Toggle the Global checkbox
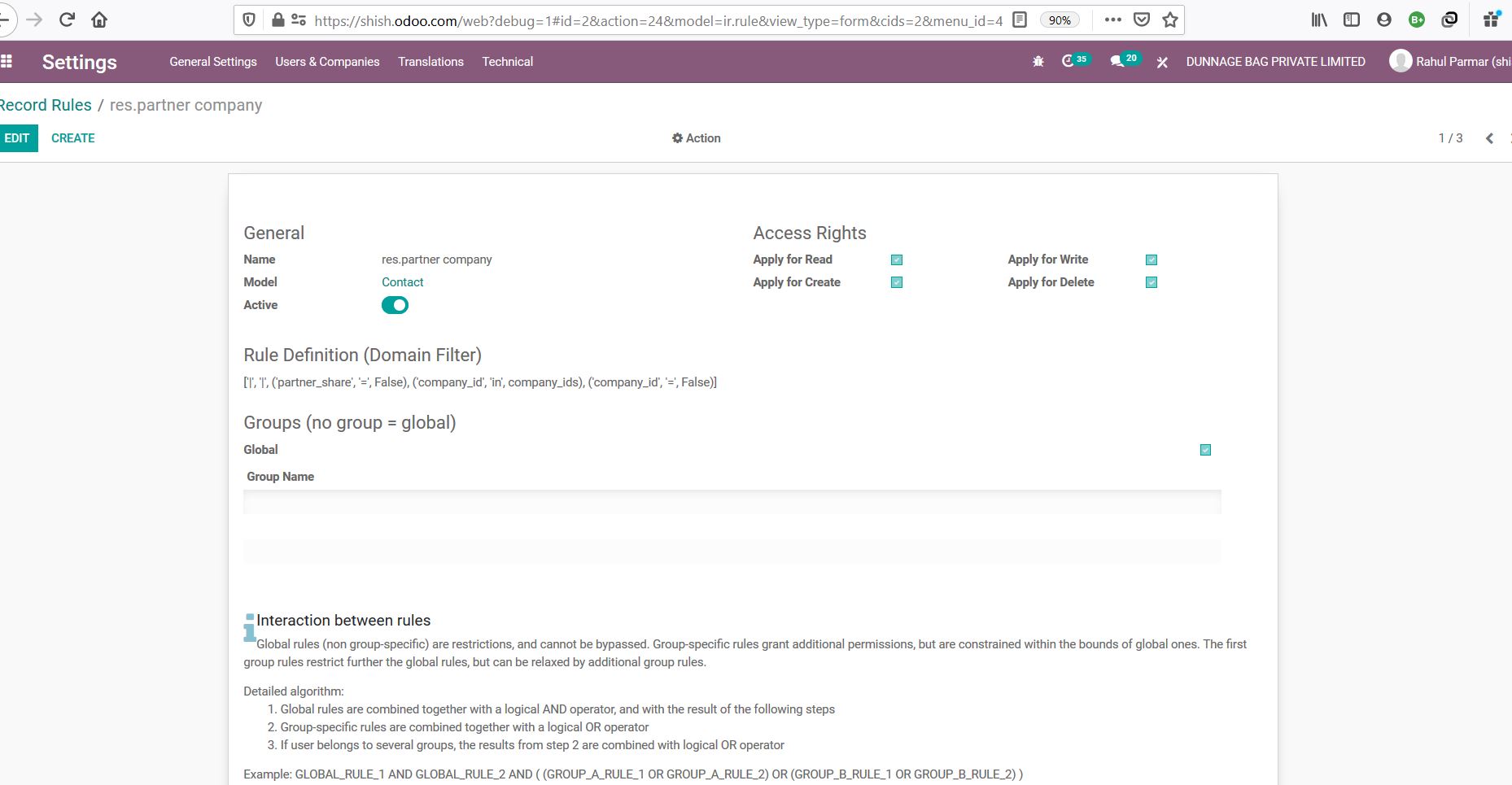Image resolution: width=1512 pixels, height=785 pixels. (x=1205, y=450)
